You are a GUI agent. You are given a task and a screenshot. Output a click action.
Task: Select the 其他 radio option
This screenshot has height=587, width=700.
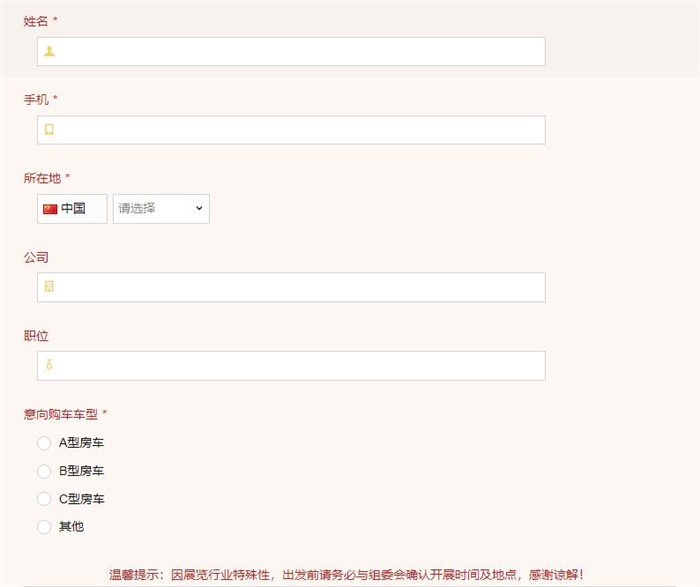click(x=44, y=527)
